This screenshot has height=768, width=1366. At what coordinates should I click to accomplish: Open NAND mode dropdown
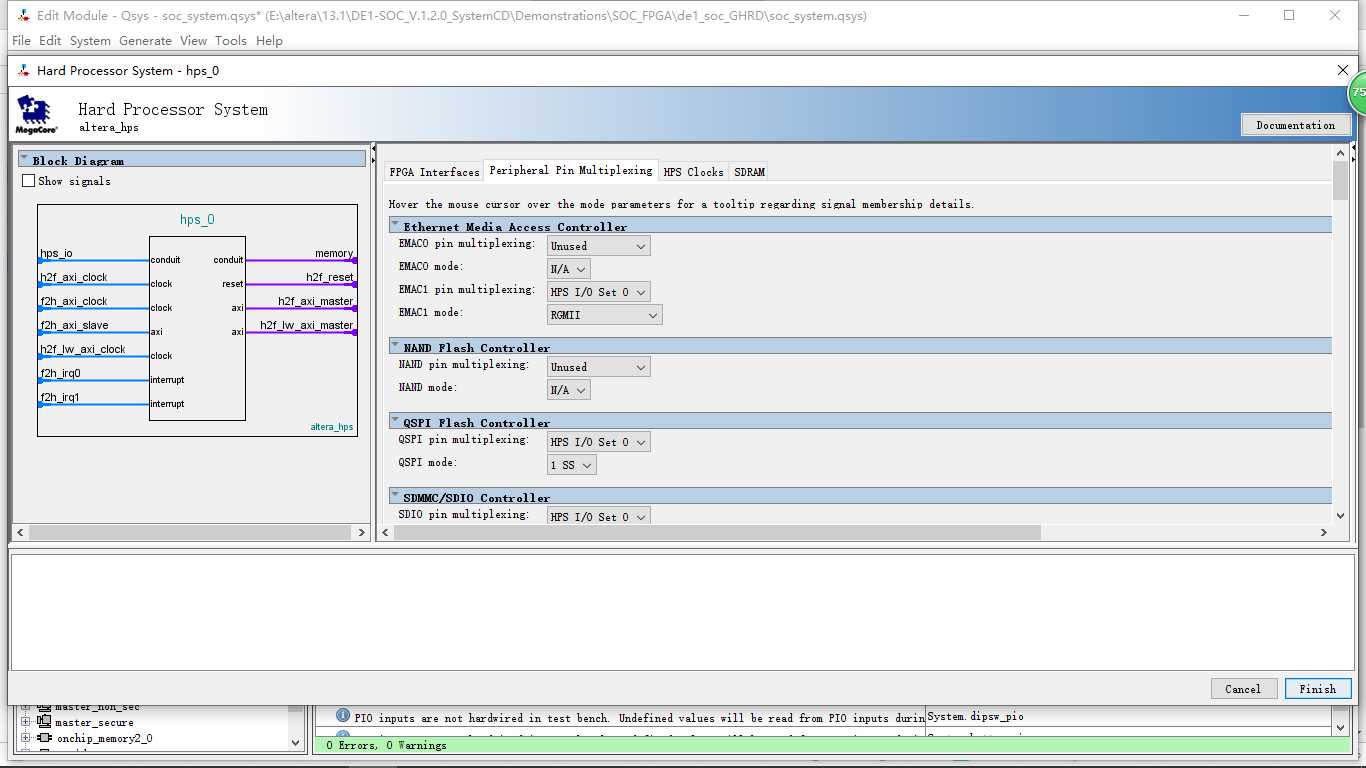(x=569, y=389)
